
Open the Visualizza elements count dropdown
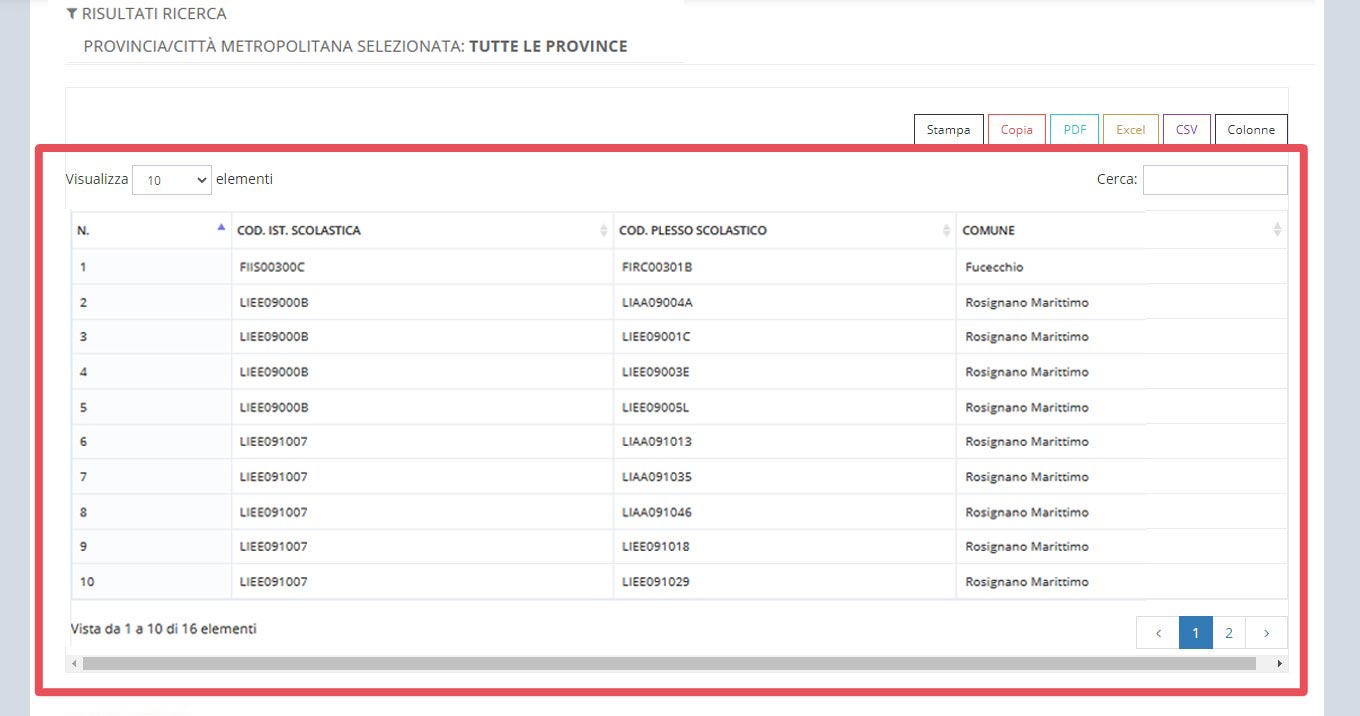172,180
